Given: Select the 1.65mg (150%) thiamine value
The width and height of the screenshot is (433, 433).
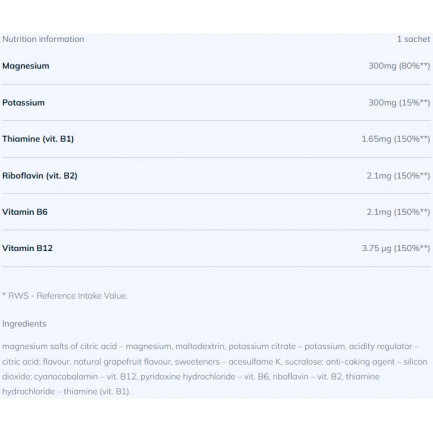Looking at the screenshot, I should pos(396,139).
